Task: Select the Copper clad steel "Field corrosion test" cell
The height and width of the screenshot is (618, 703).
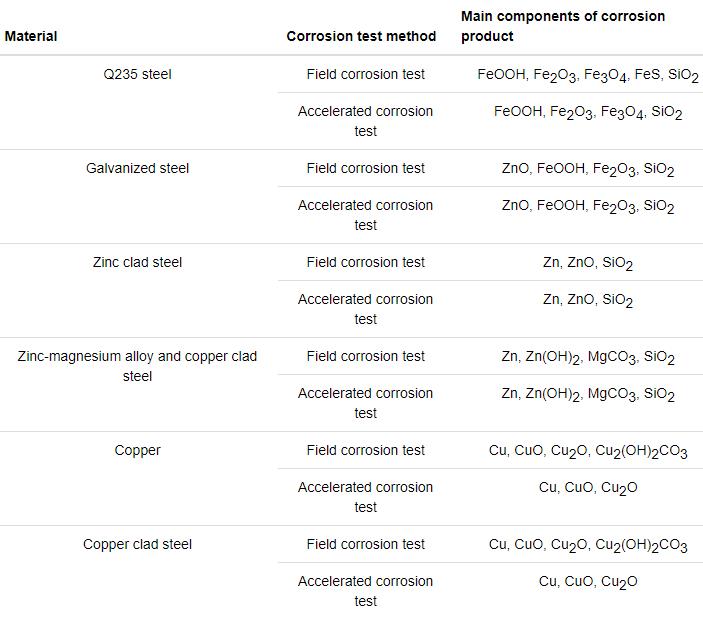Action: (365, 544)
